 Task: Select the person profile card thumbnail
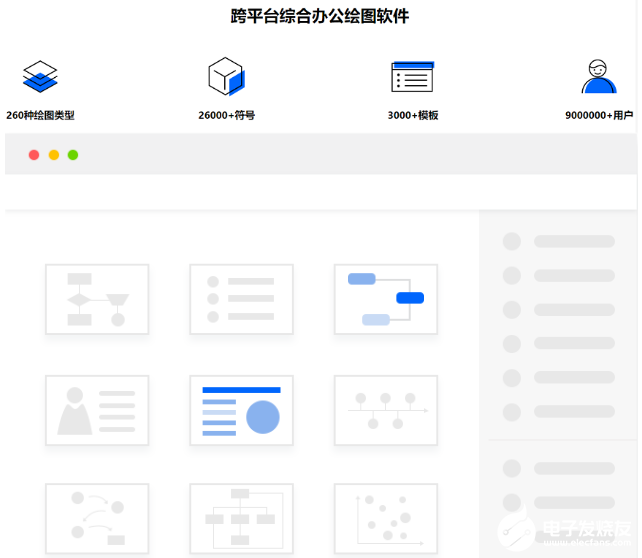97,410
